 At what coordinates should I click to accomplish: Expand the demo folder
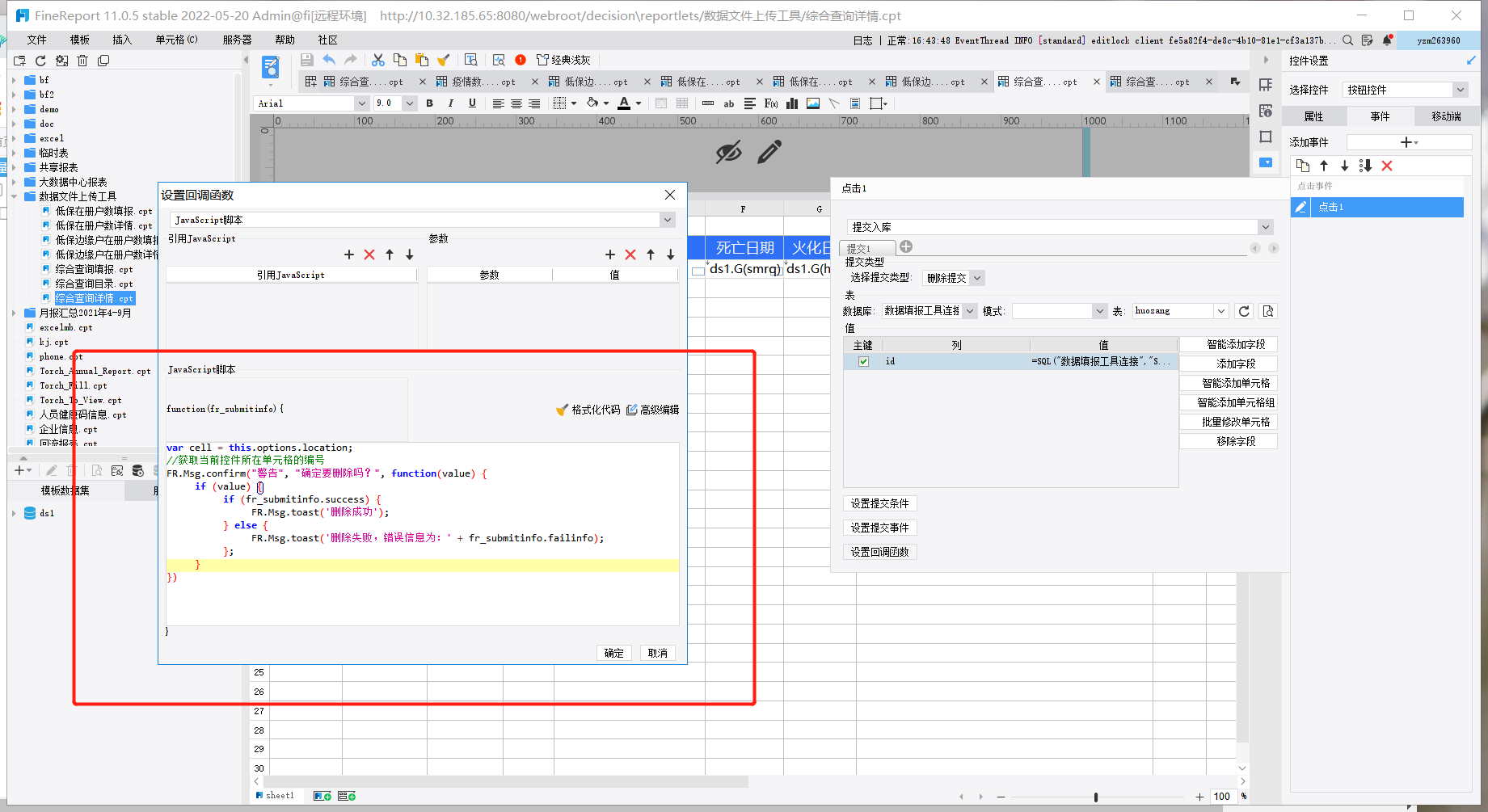14,109
